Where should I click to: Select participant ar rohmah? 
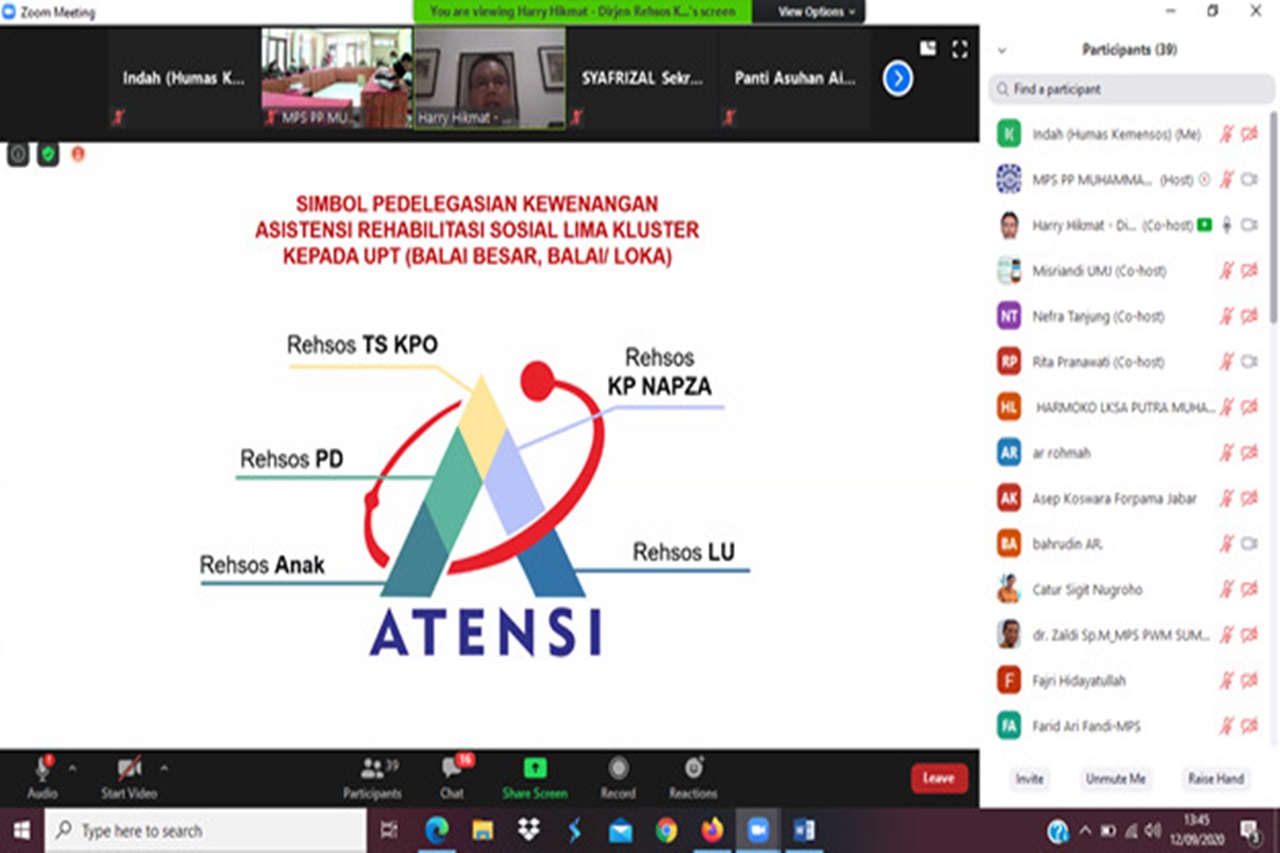coord(1128,453)
